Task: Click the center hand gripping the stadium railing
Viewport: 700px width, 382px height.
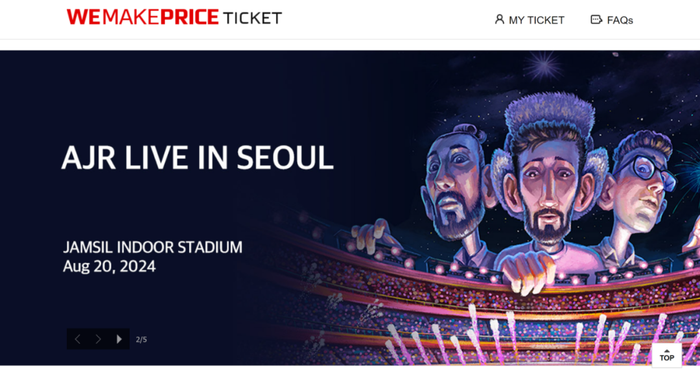Action: [527, 272]
